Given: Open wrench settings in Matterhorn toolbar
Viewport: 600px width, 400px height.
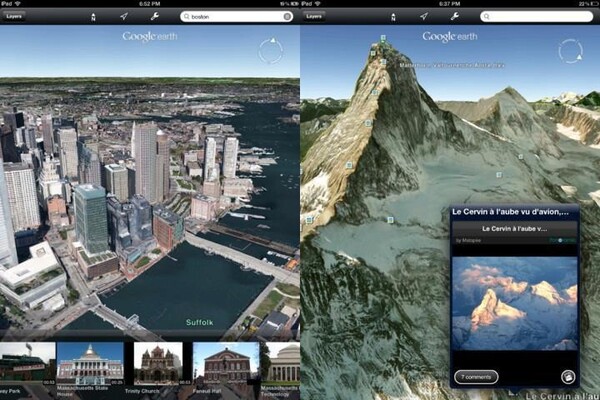Looking at the screenshot, I should coord(454,17).
